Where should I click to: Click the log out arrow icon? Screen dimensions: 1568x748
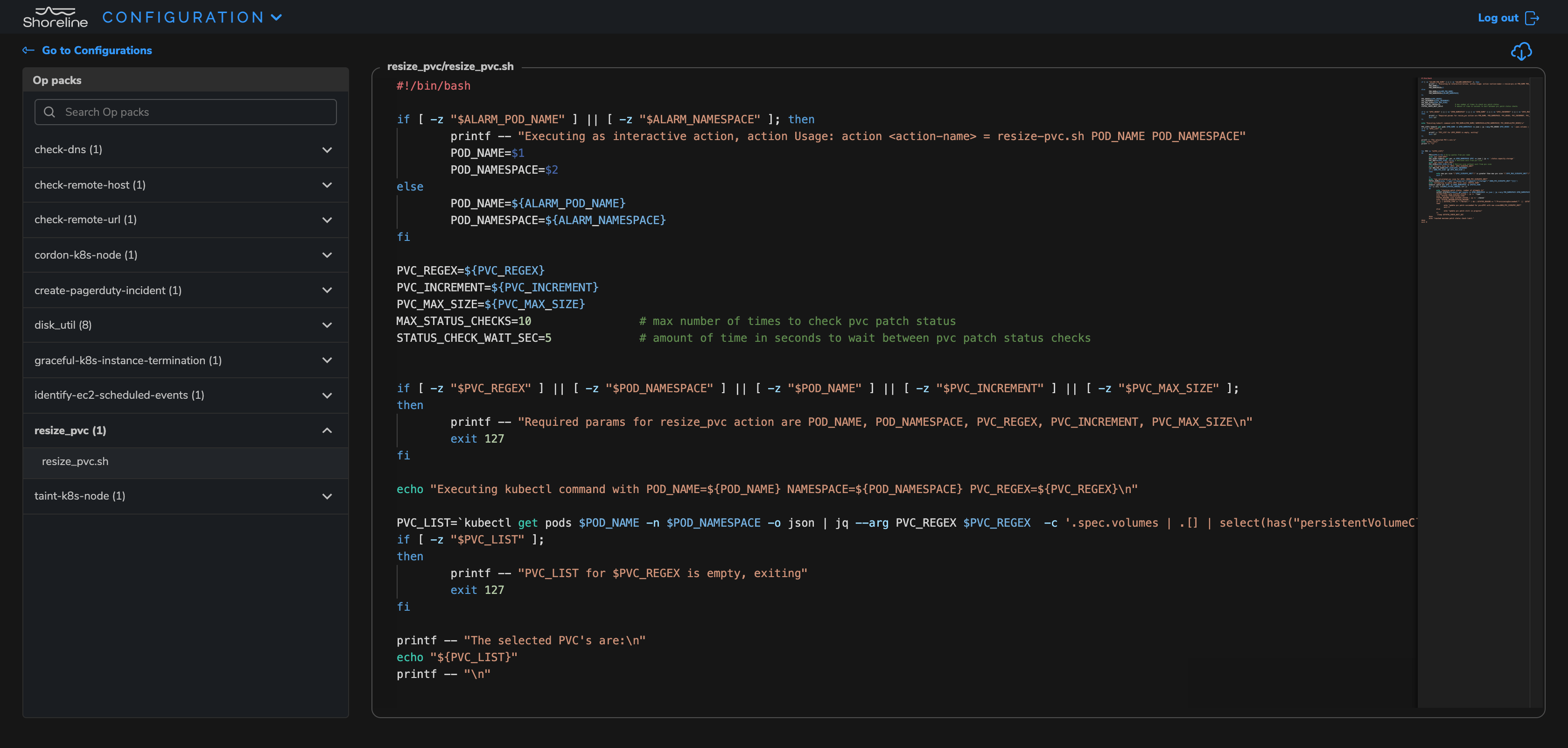point(1533,18)
